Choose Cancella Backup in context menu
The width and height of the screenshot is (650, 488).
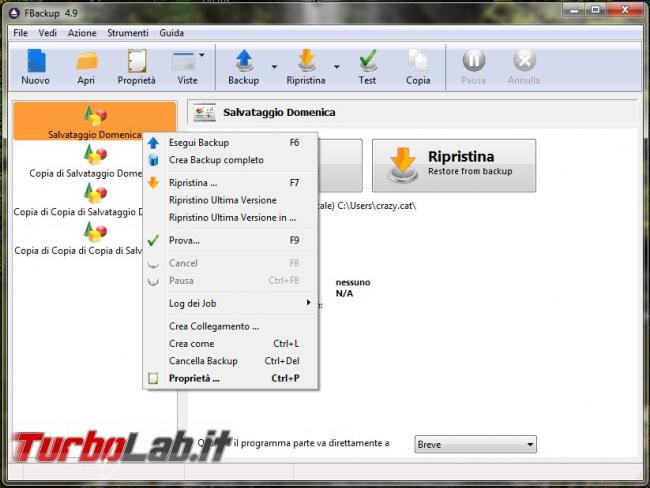pos(230,361)
